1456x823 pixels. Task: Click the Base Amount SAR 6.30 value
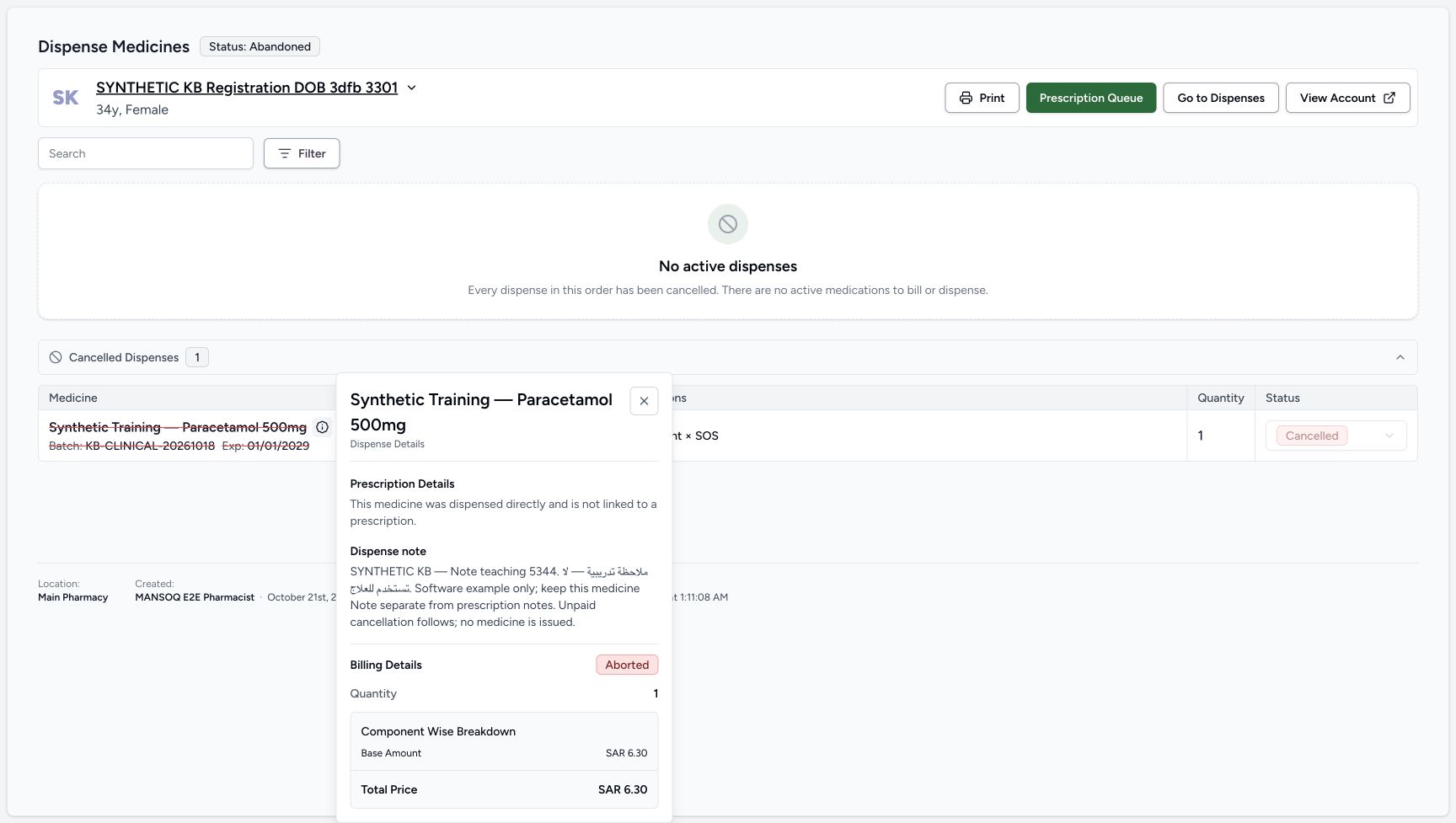coord(627,753)
